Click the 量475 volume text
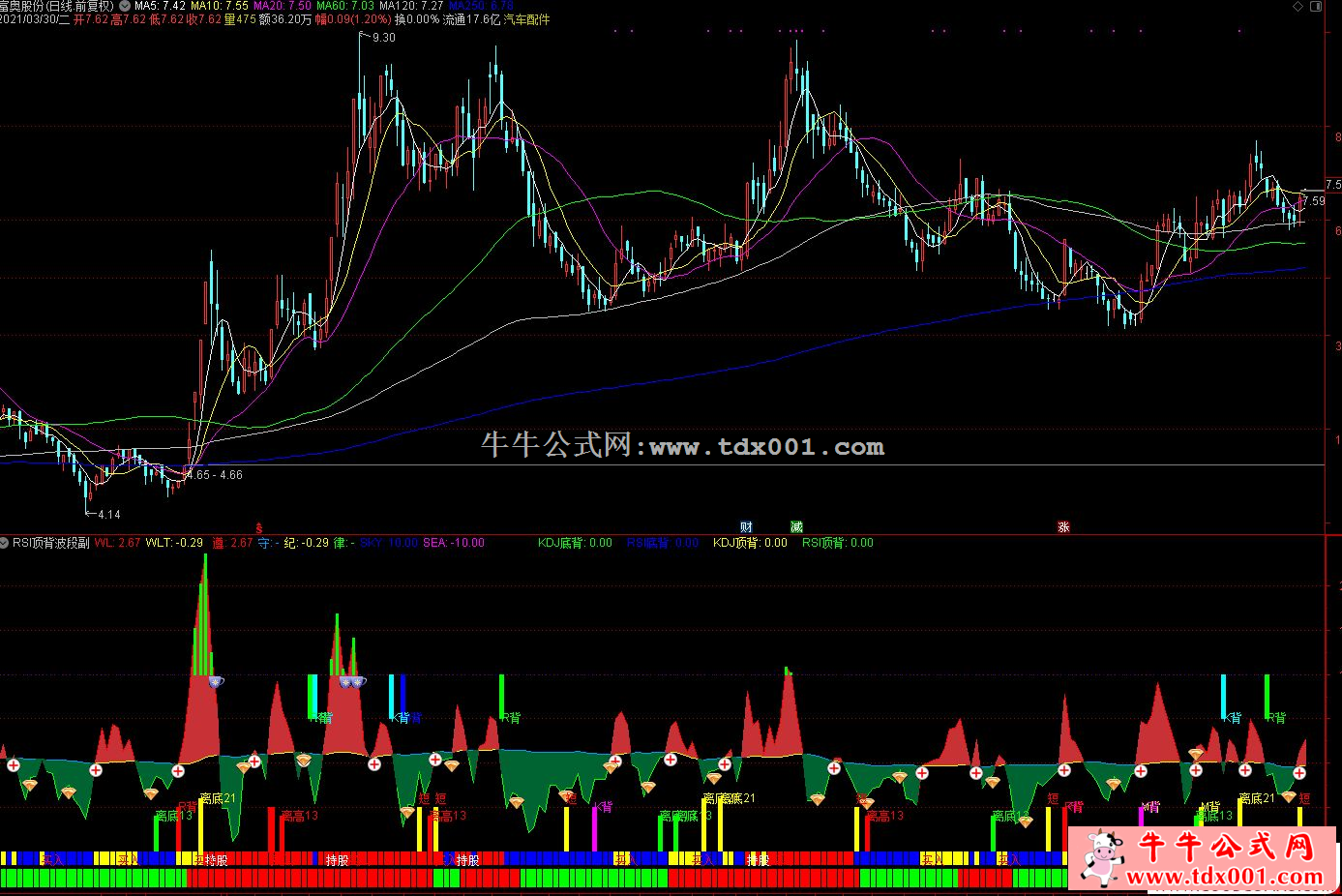The image size is (1342, 896). (x=240, y=19)
